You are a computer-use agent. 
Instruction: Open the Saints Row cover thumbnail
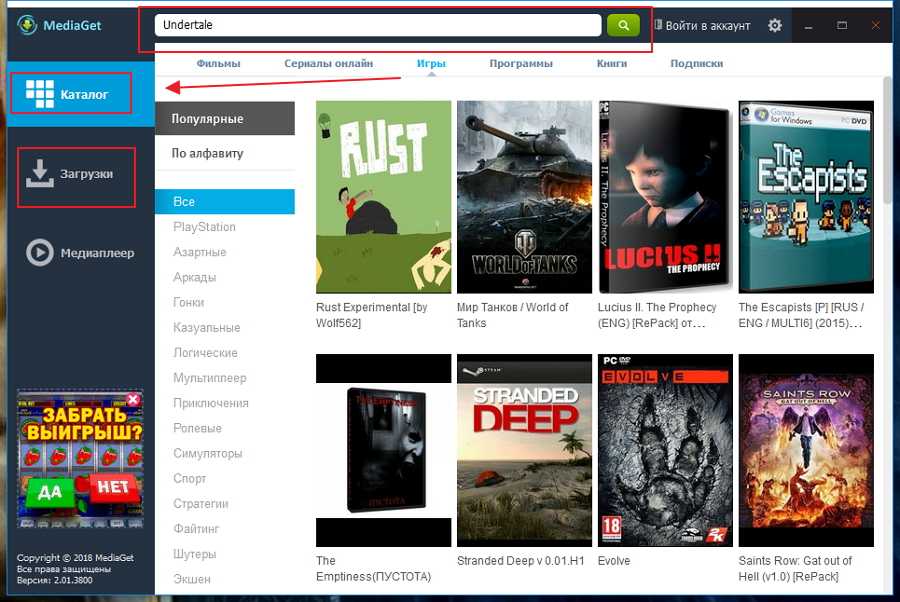click(x=806, y=450)
